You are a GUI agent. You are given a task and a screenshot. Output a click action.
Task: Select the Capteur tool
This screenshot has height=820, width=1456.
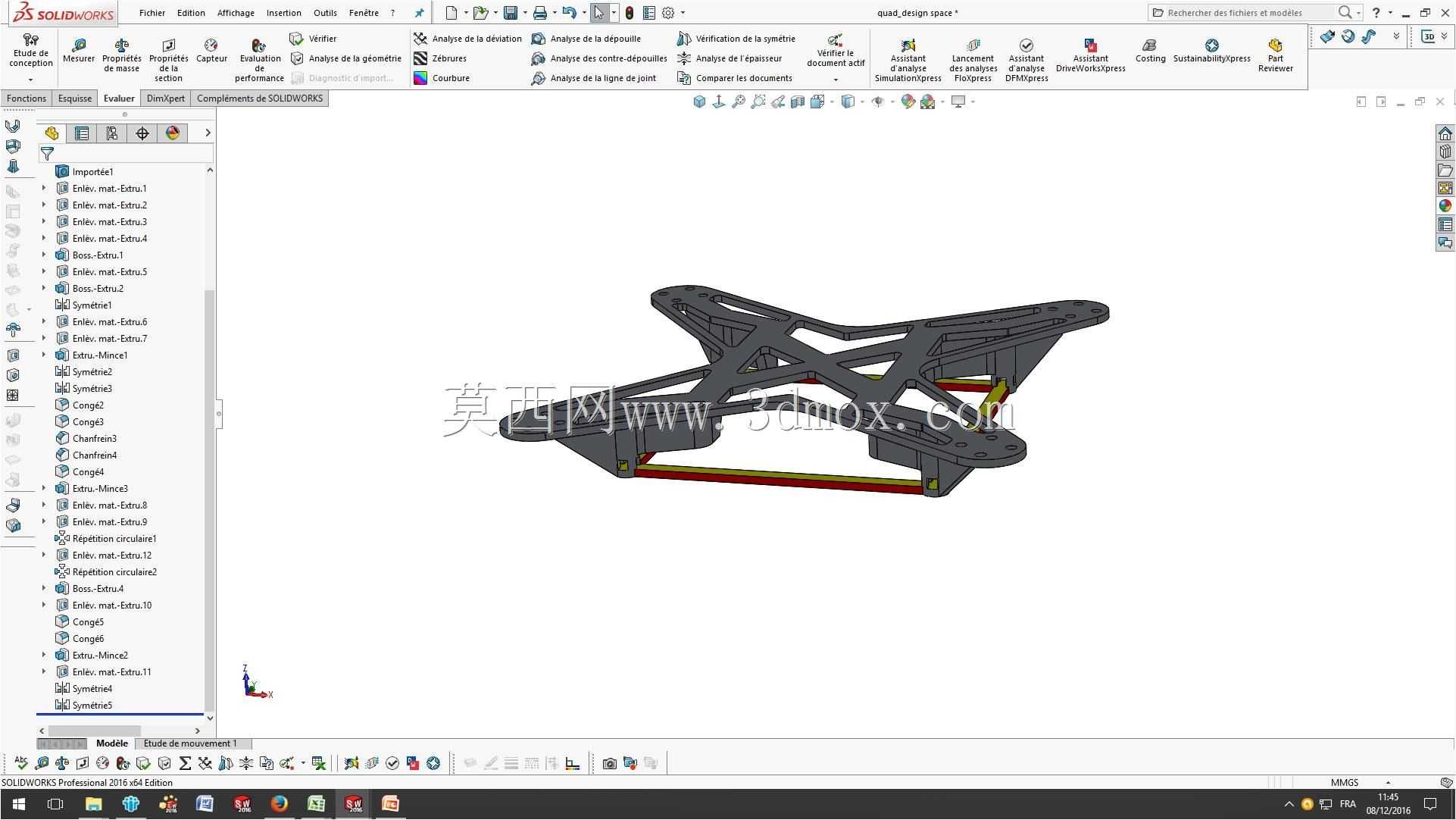click(x=211, y=51)
